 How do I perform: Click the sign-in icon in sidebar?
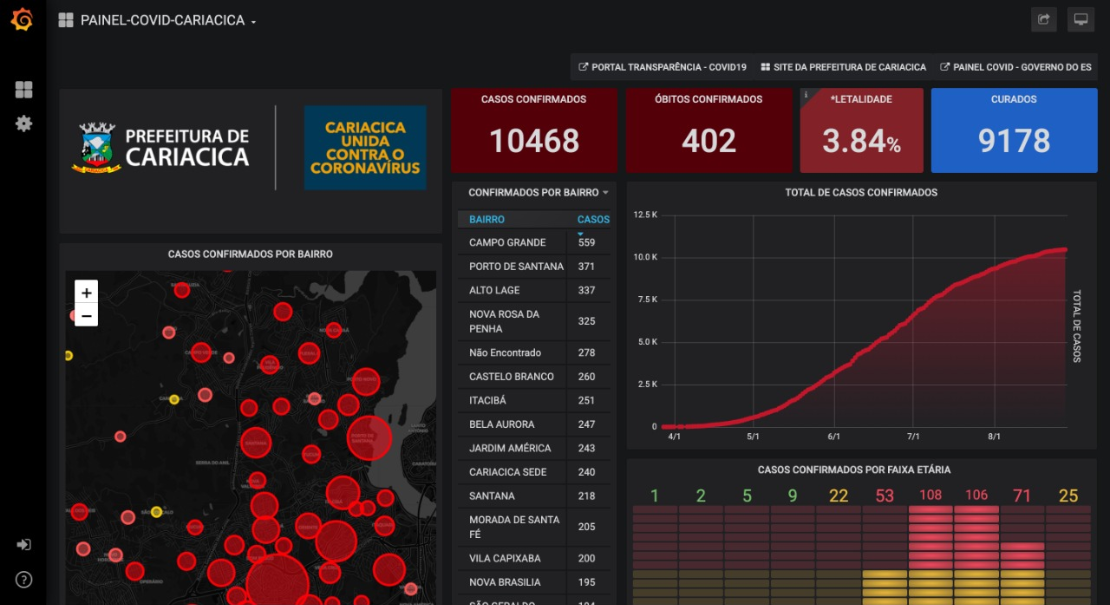23,544
